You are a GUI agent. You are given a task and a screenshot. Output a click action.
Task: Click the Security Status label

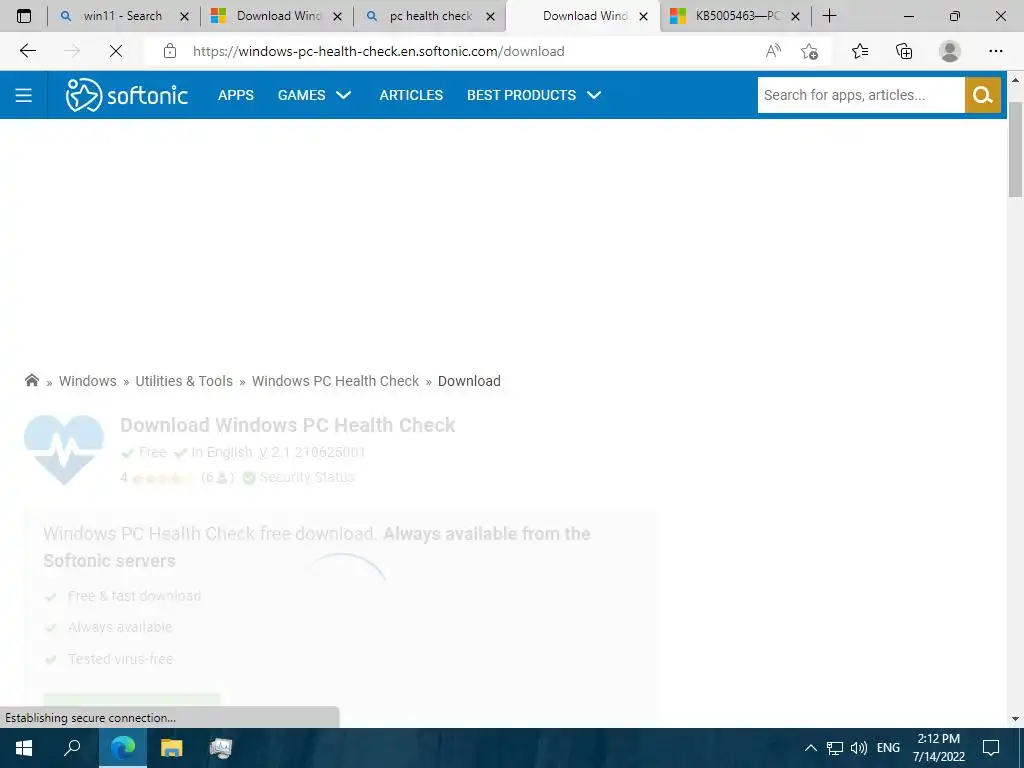point(307,477)
